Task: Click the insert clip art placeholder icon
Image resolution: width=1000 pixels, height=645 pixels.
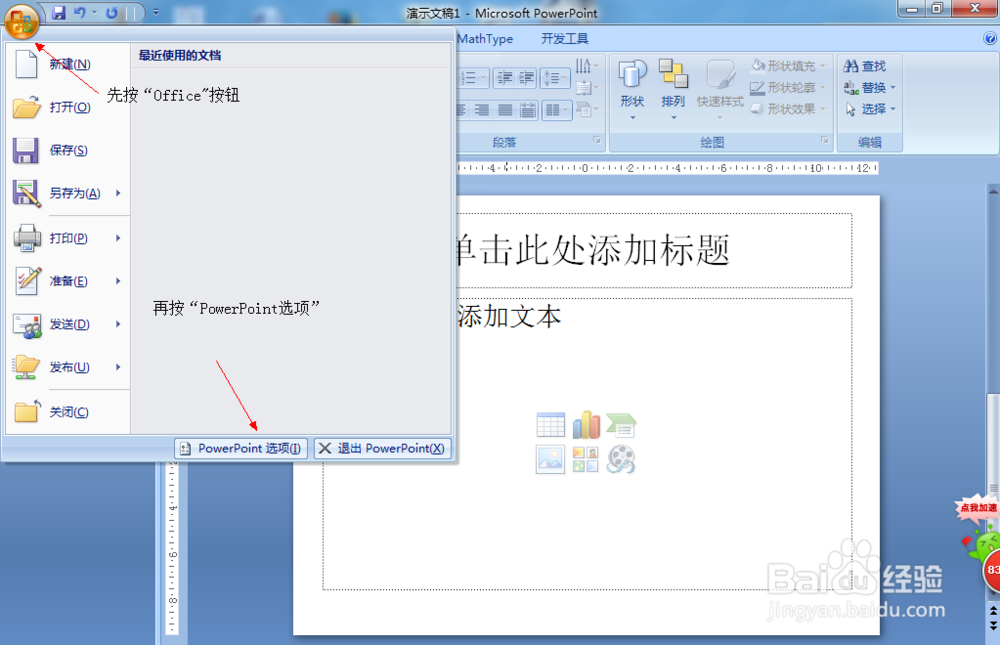Action: pos(586,459)
